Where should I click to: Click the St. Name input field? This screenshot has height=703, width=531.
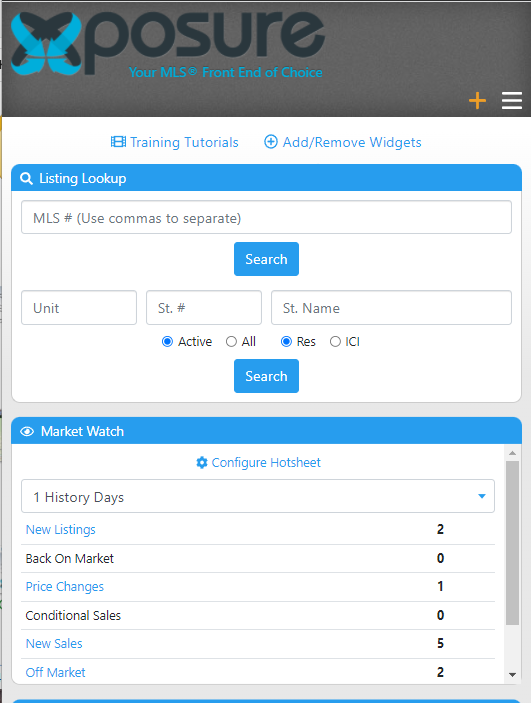pyautogui.click(x=391, y=308)
